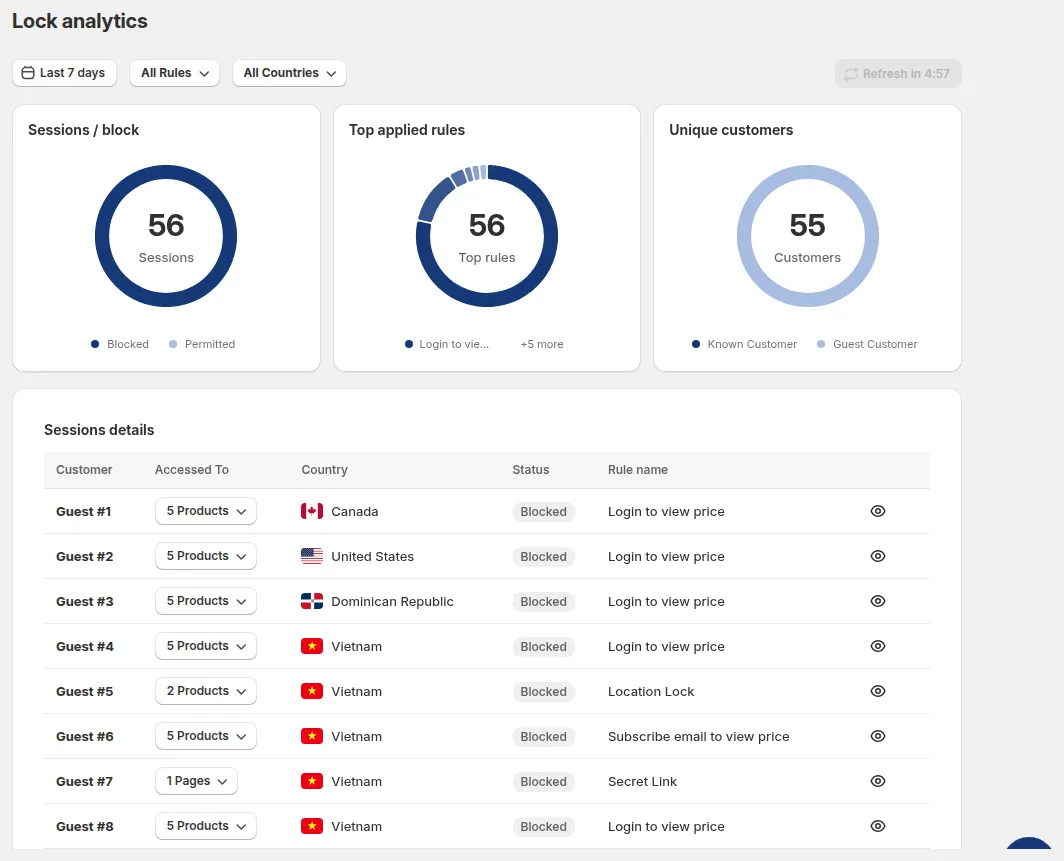1064x861 pixels.
Task: View details for Guest #8 session
Action: [x=877, y=826]
